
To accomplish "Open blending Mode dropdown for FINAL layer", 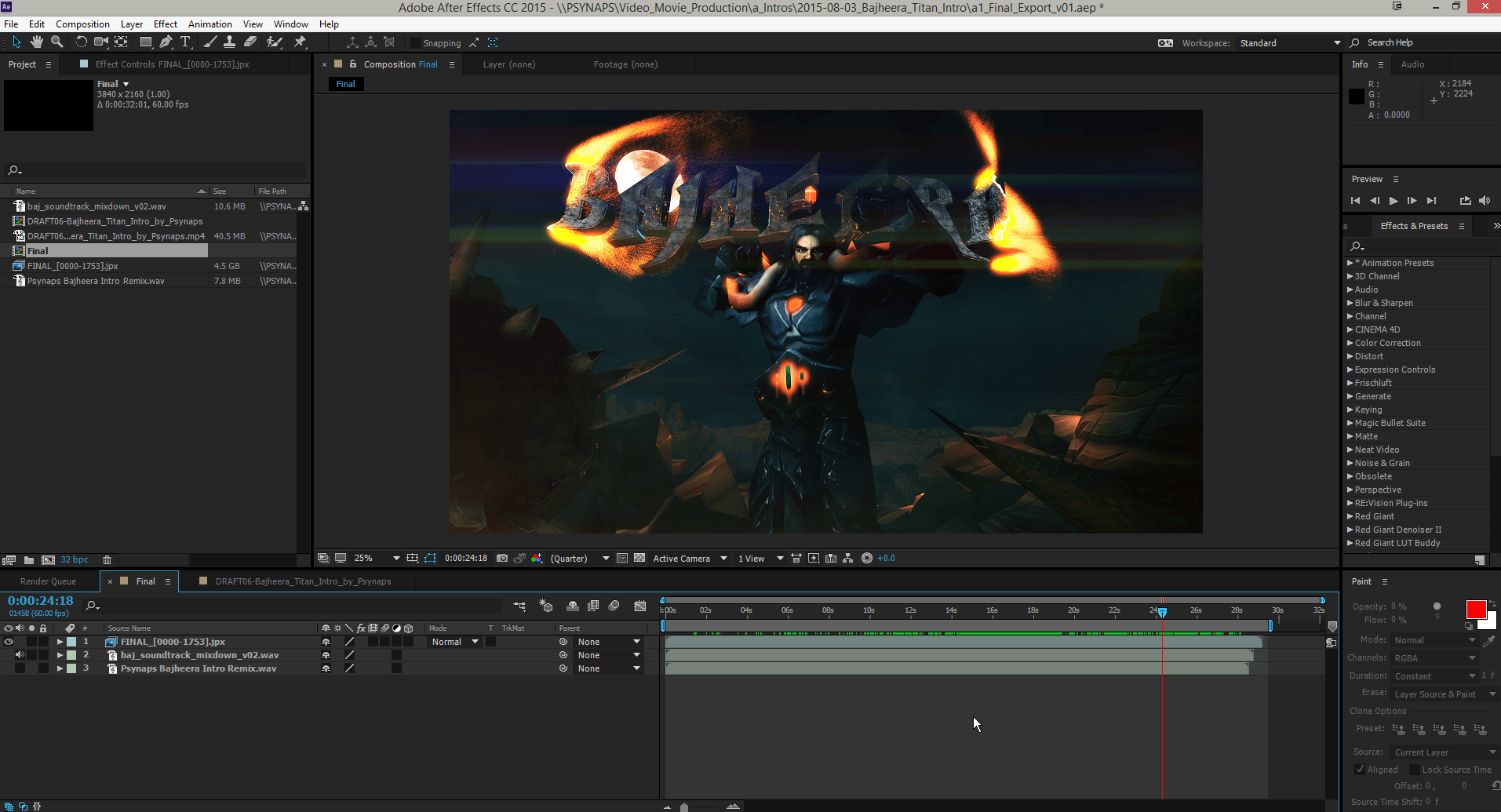I will click(455, 642).
